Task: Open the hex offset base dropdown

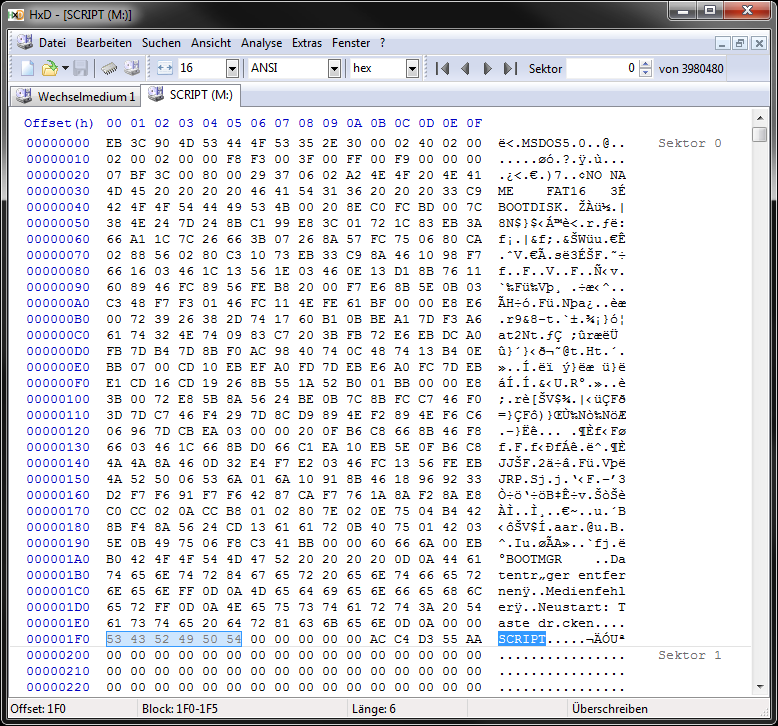Action: click(x=412, y=68)
